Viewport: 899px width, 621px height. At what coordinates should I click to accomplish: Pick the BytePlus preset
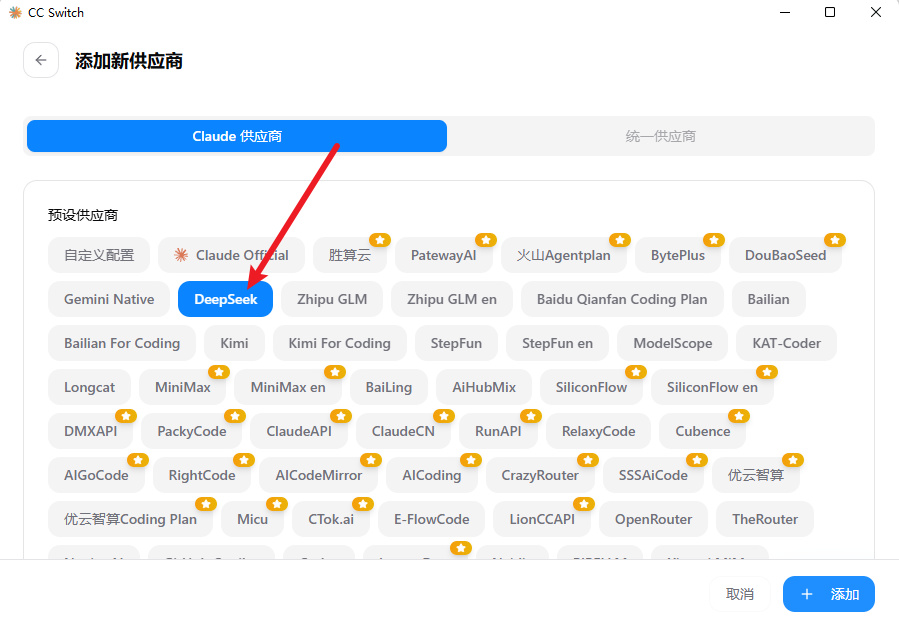tap(678, 255)
